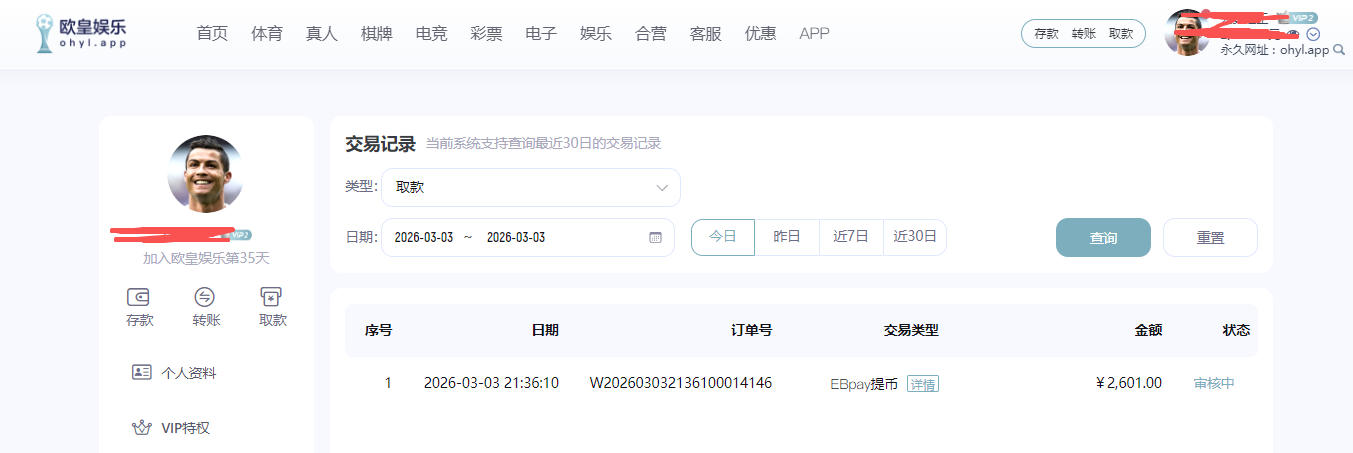Select the 近7日 date range option
Image resolution: width=1353 pixels, height=453 pixels.
coord(851,237)
